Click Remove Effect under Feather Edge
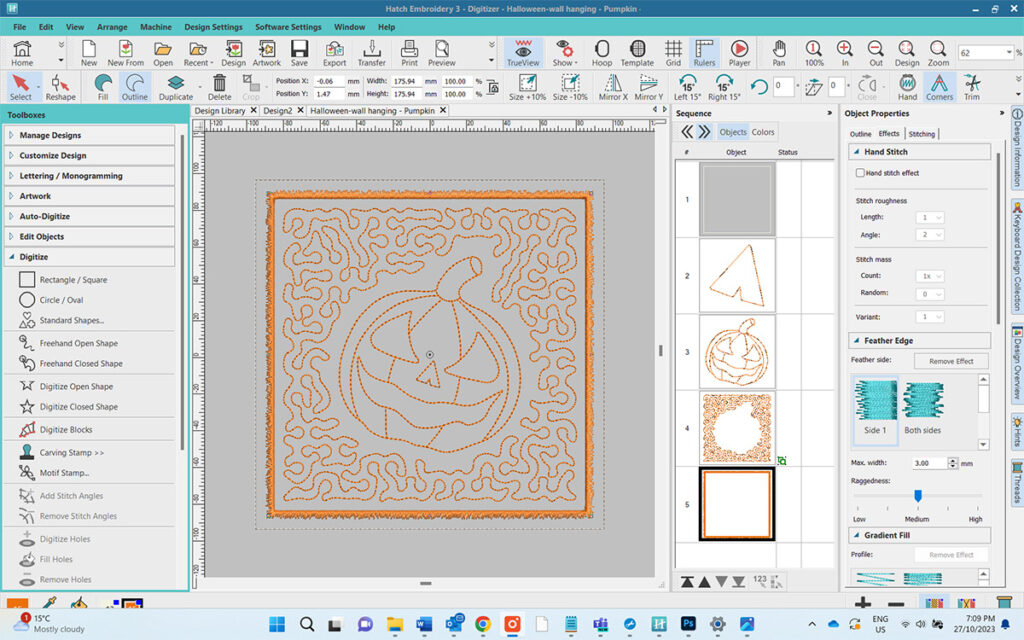Screen dimensions: 1024x640 tap(950, 361)
